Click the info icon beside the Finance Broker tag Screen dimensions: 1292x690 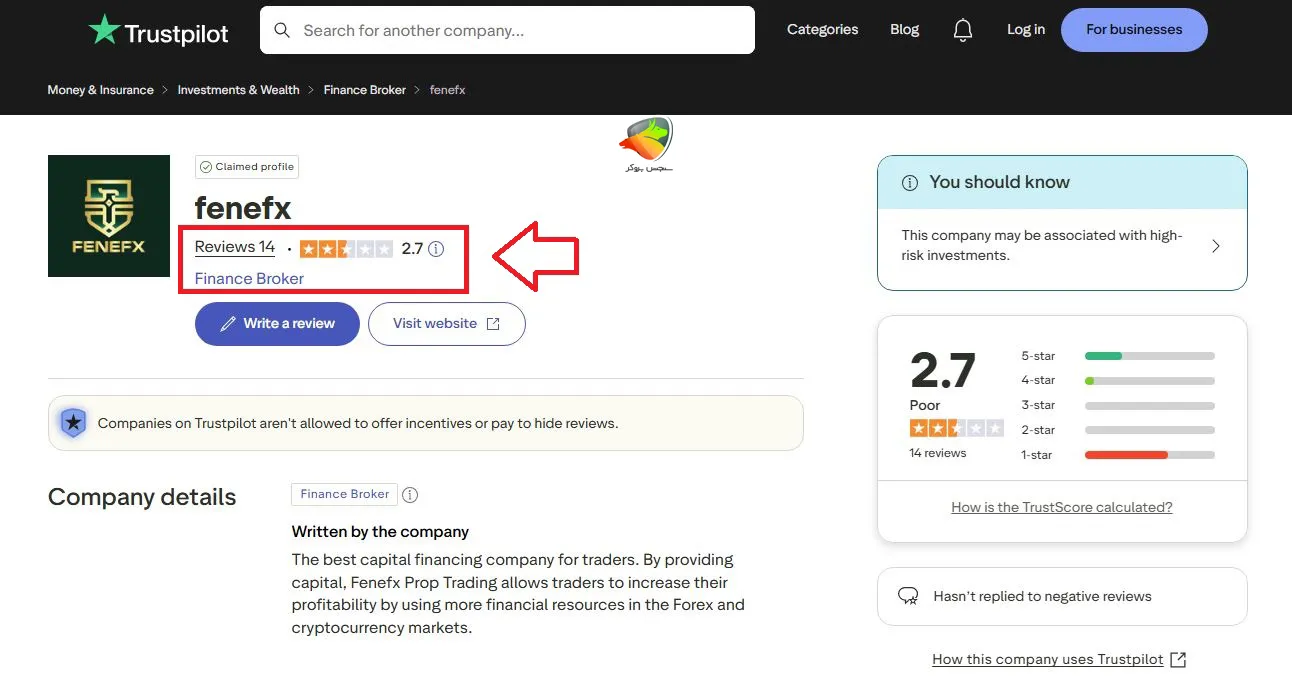pyautogui.click(x=410, y=494)
